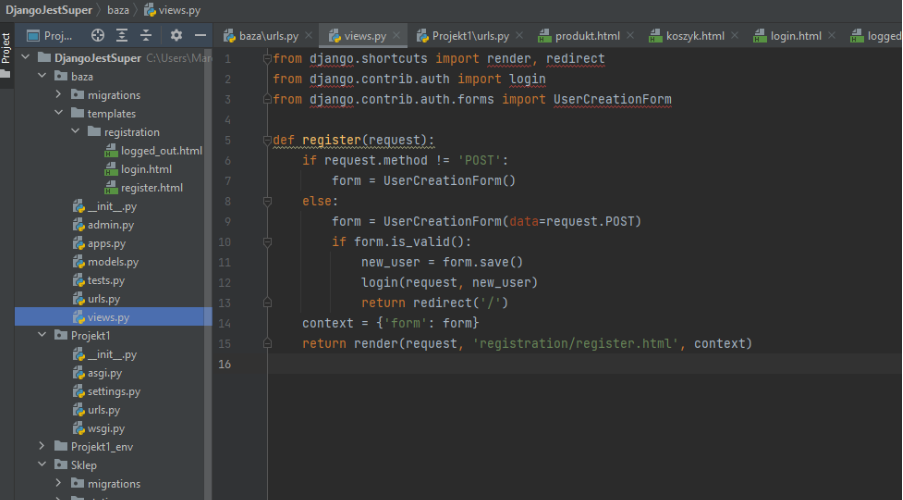Image resolution: width=903 pixels, height=500 pixels.
Task: Click the Expand All icon in Project panel
Action: 123,35
